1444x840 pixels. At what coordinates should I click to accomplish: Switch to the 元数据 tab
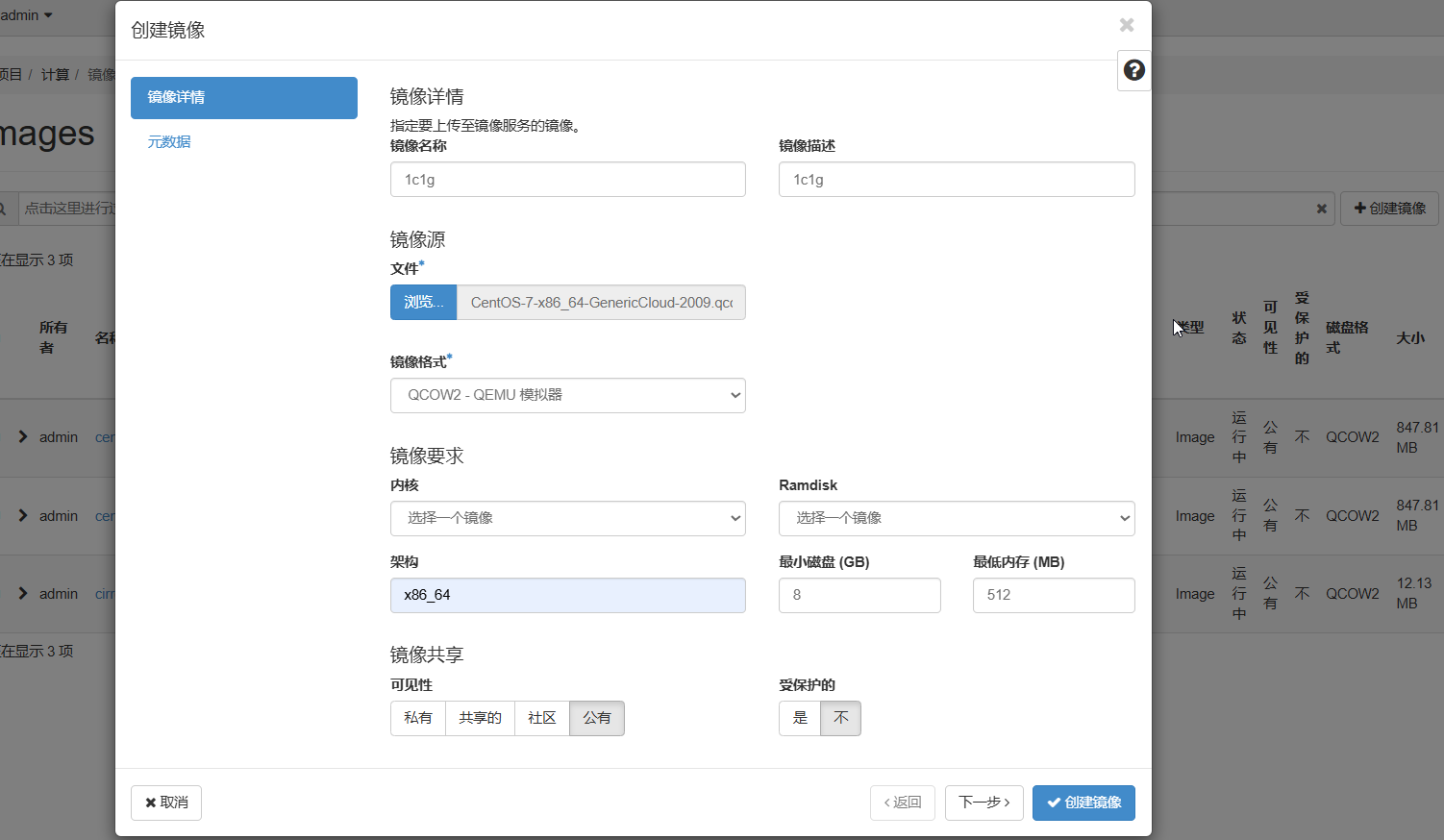coord(169,142)
